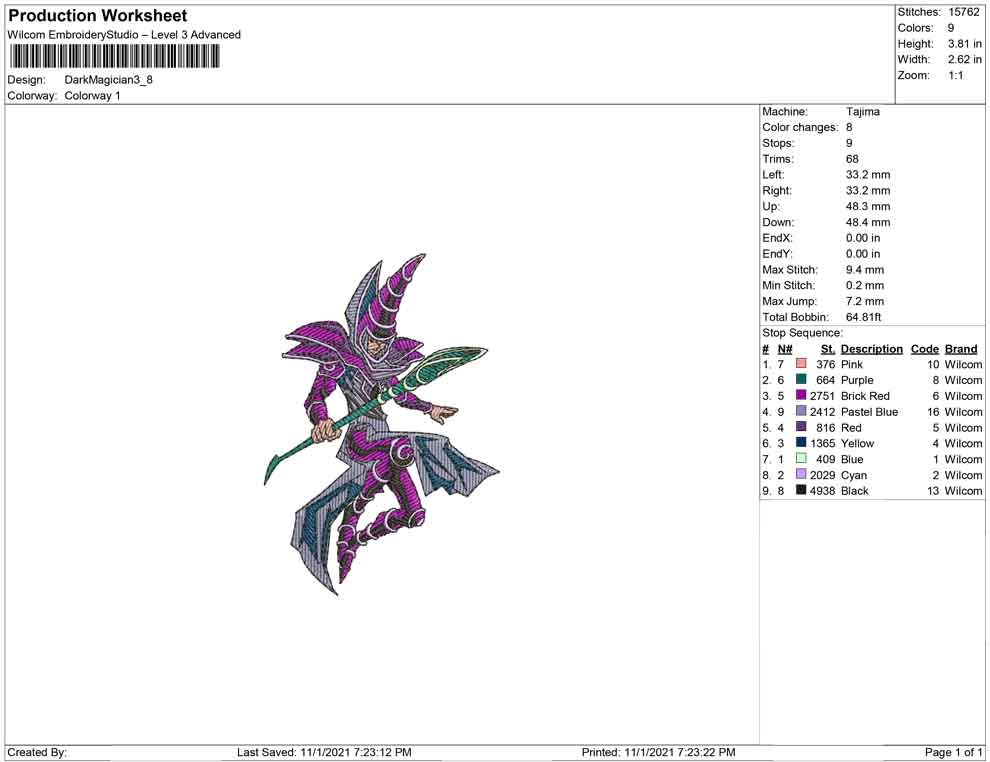This screenshot has height=762, width=990.
Task: Select the Brick Red thread swatch
Action: pyautogui.click(x=801, y=396)
